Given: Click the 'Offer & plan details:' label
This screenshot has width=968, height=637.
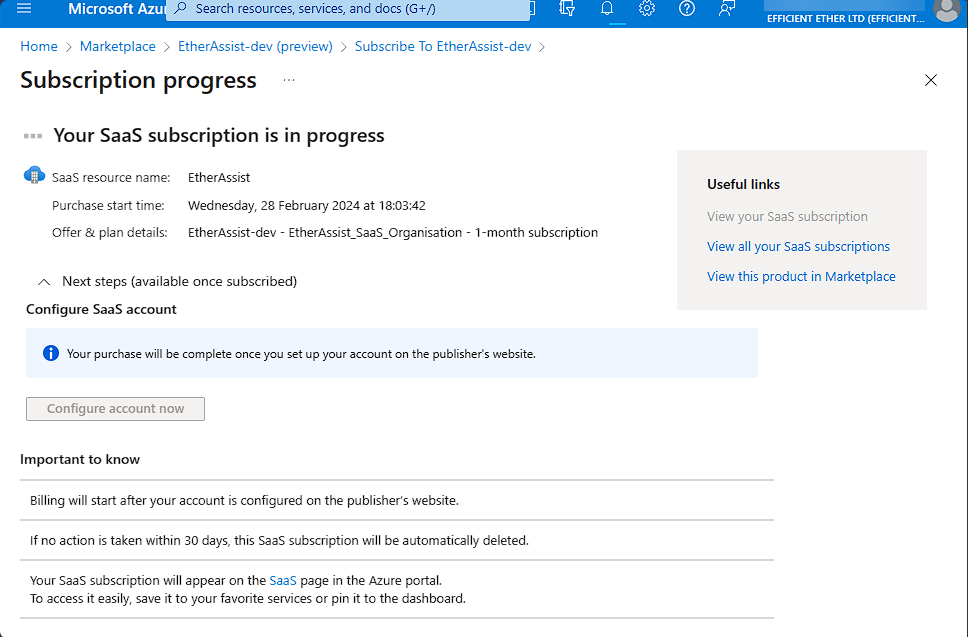Looking at the screenshot, I should (110, 233).
